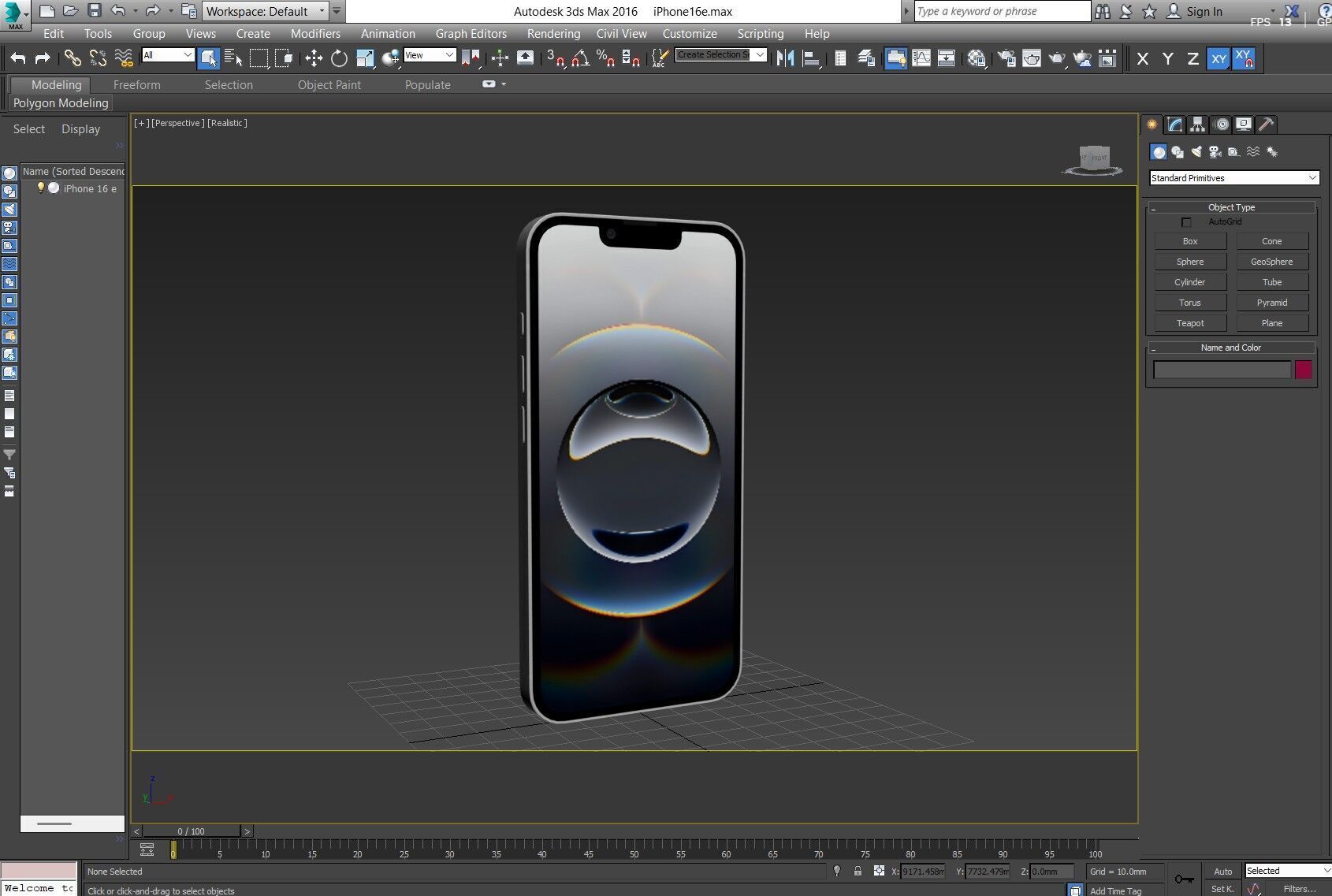Click the Auto key button

pyautogui.click(x=1222, y=871)
